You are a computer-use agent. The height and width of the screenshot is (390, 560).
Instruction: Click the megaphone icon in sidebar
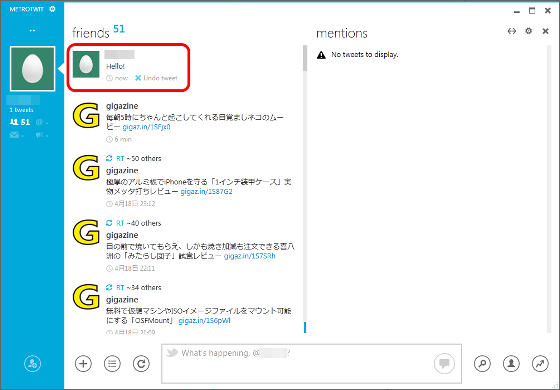(x=42, y=135)
